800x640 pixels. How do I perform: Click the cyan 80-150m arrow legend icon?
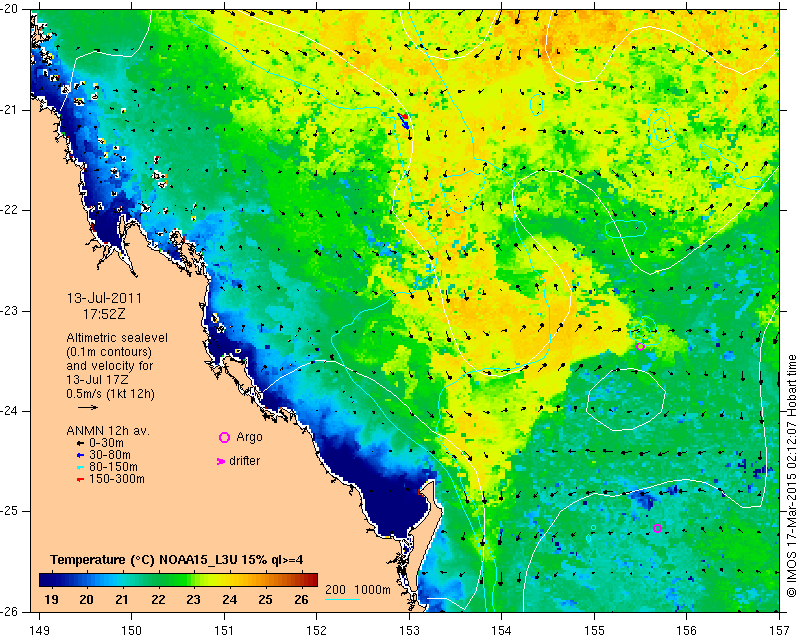click(x=80, y=467)
